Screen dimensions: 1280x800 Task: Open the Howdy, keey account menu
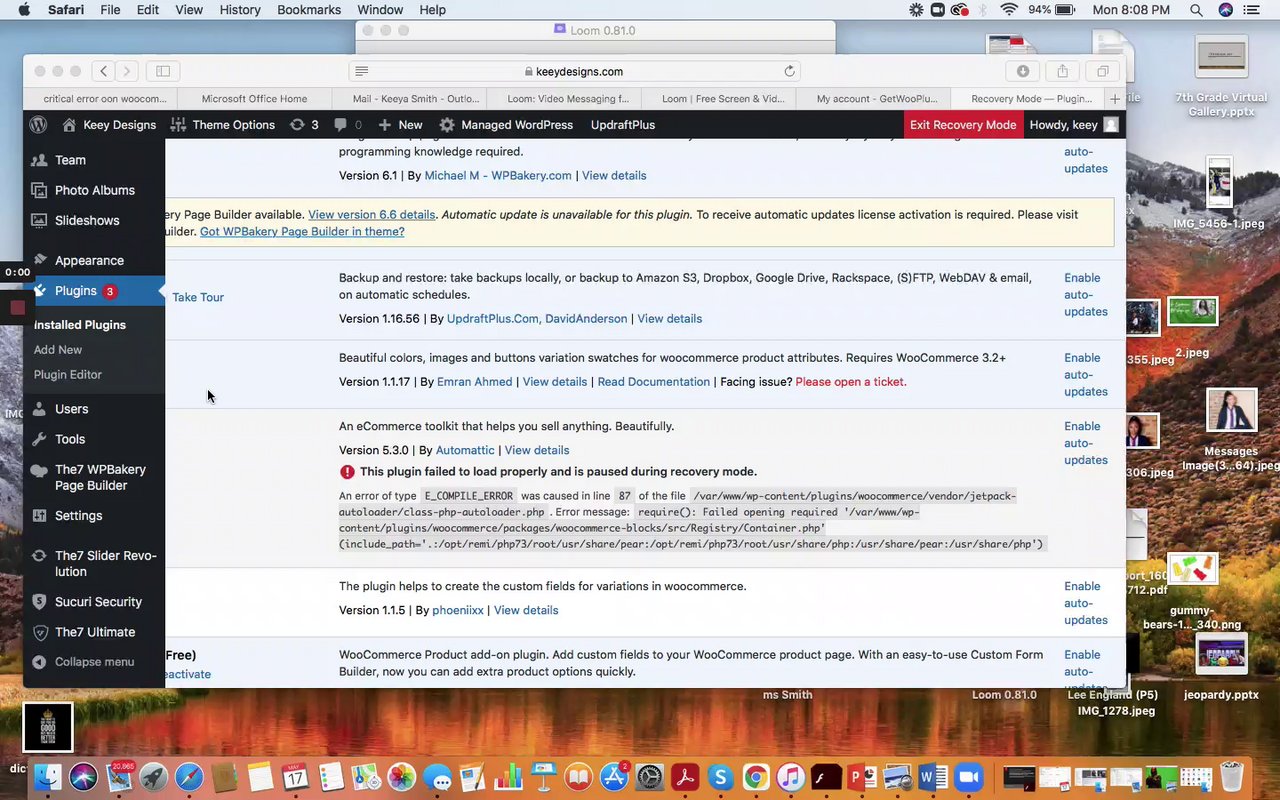[x=1073, y=125]
